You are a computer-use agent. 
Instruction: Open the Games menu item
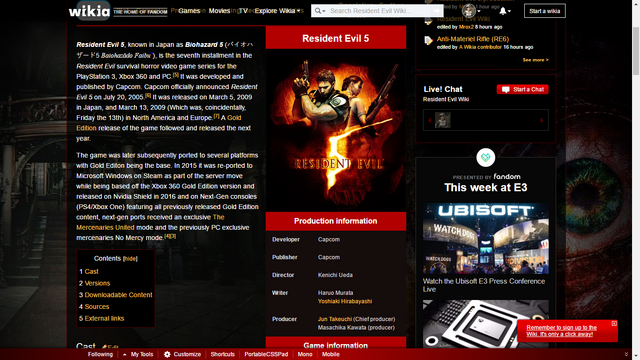pos(189,11)
